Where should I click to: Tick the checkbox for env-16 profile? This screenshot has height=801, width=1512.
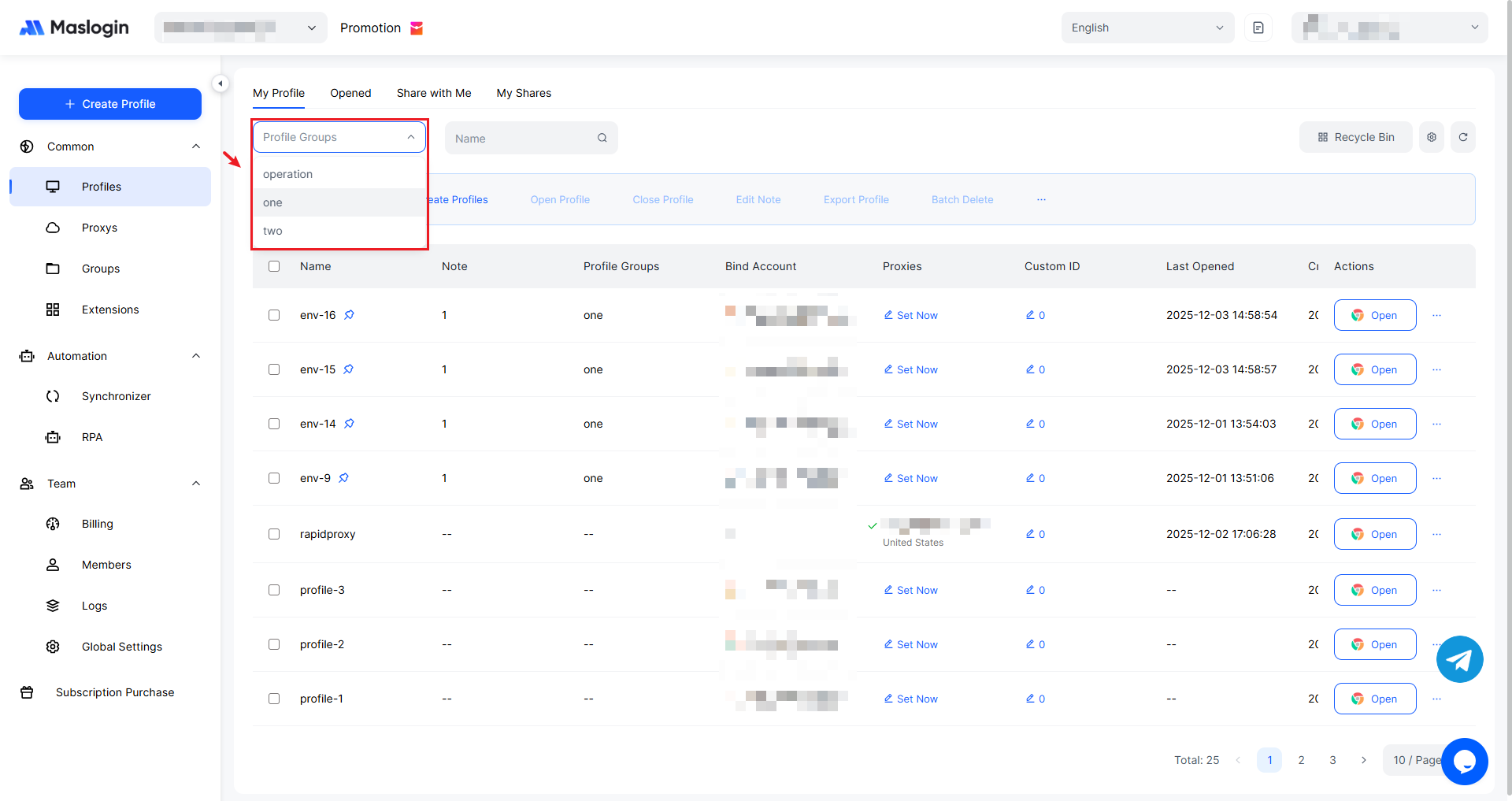tap(274, 315)
